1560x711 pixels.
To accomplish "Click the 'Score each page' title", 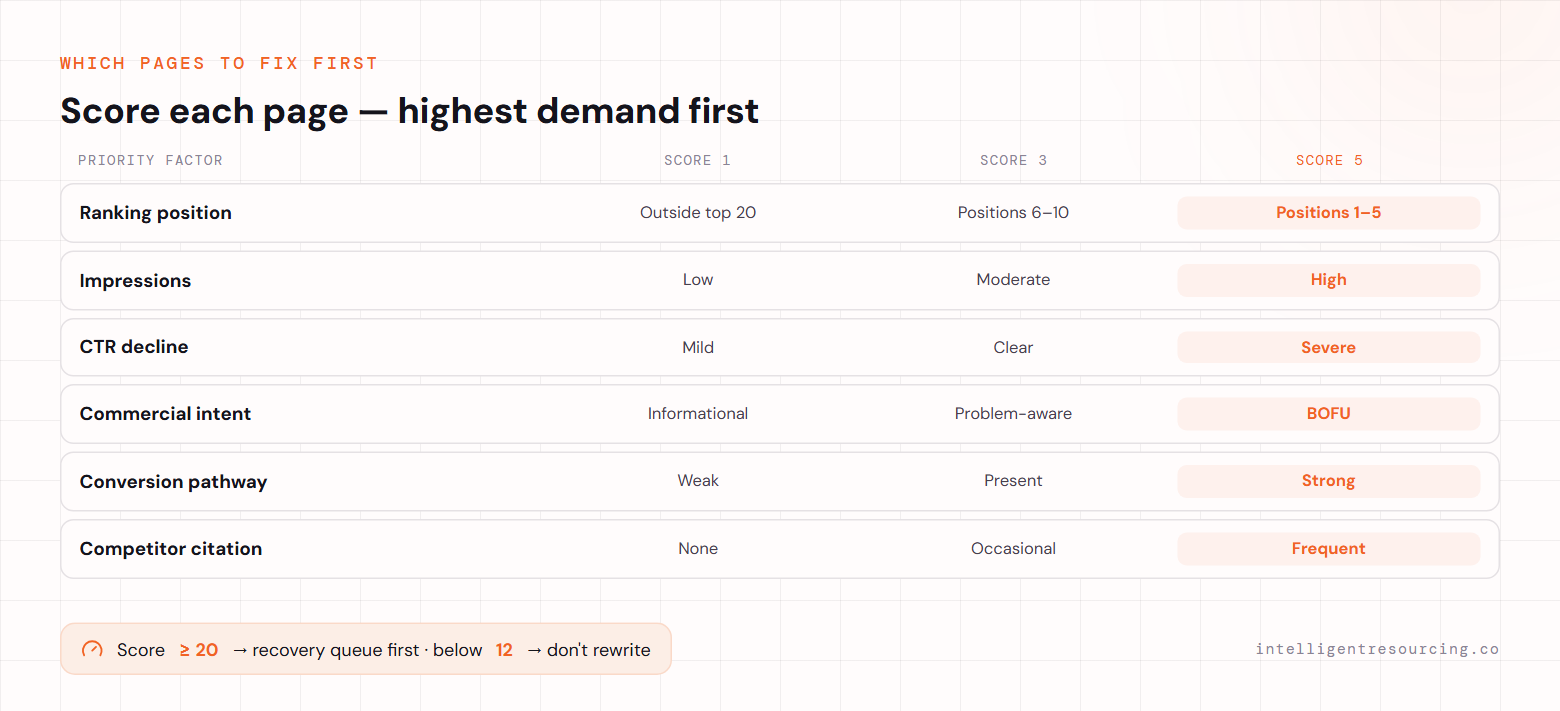I will 410,110.
